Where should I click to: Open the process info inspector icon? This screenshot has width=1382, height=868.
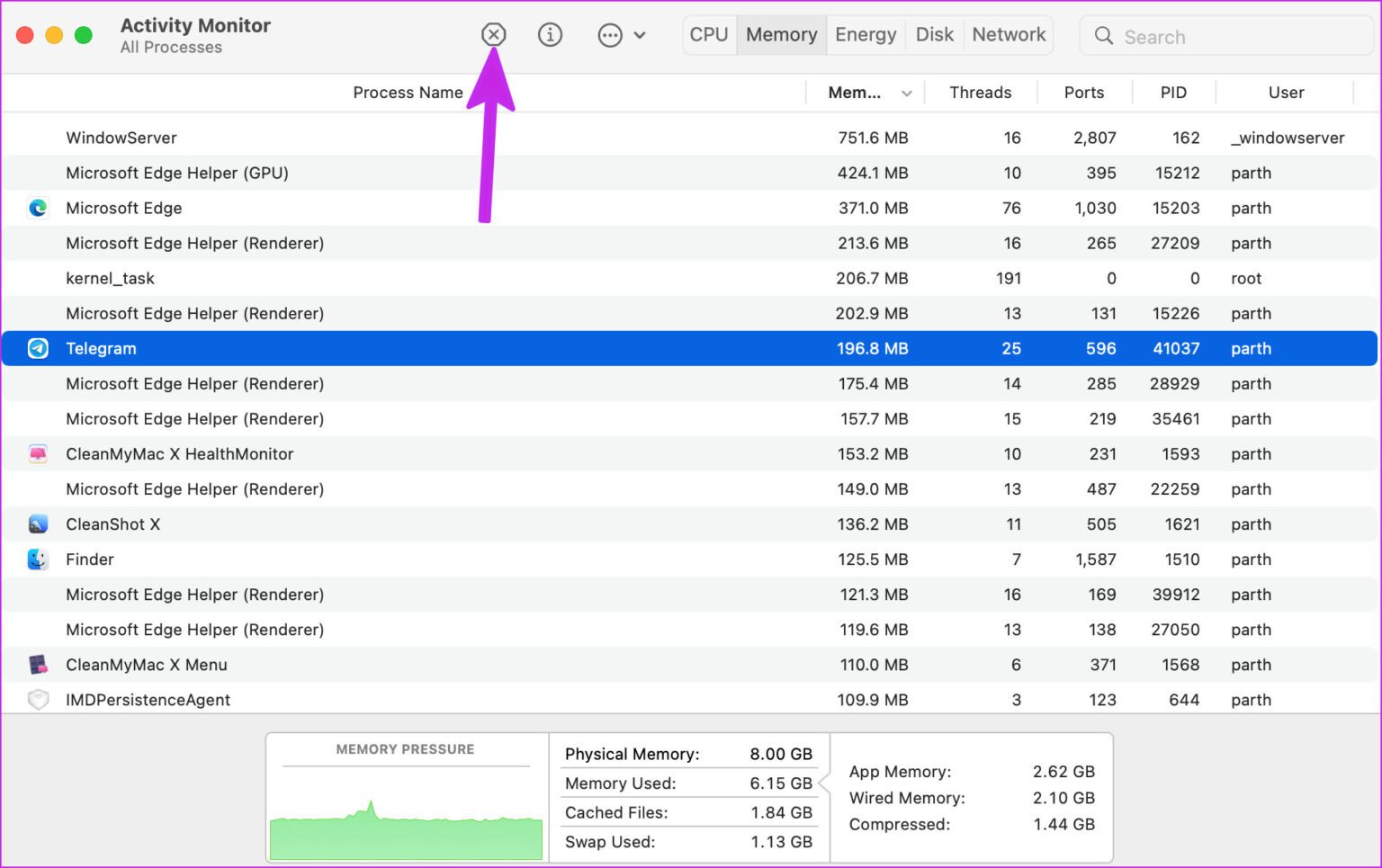(x=550, y=35)
